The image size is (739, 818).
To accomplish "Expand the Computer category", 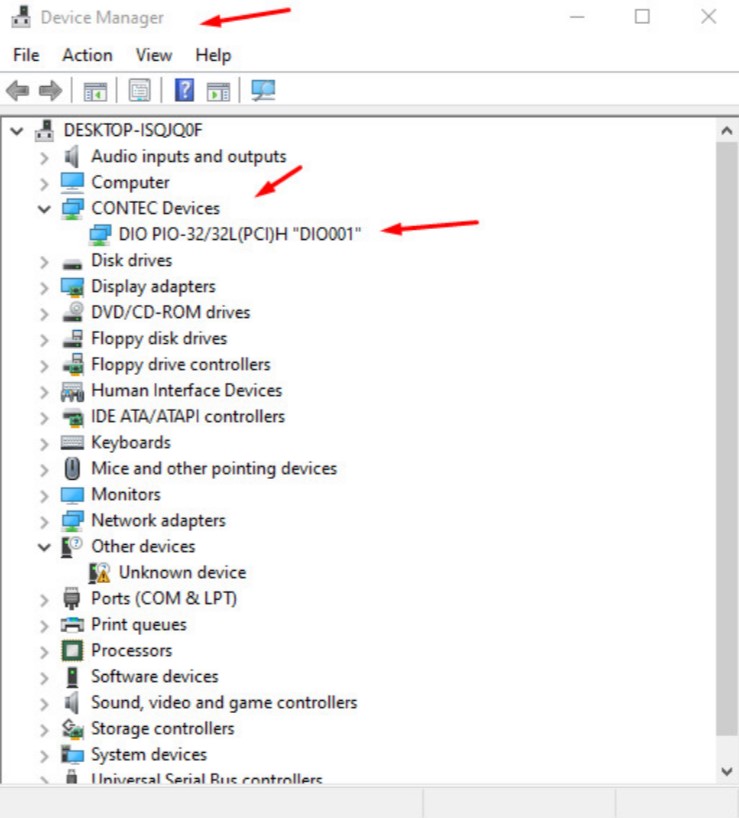I will click(x=44, y=184).
